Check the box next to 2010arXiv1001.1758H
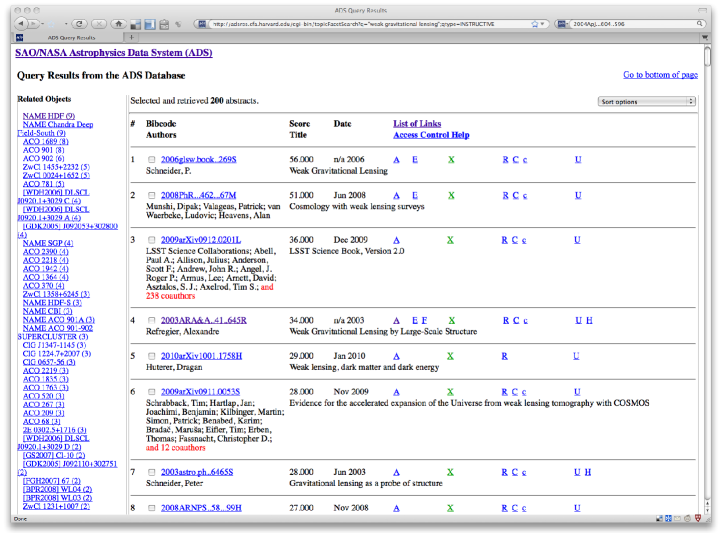The width and height of the screenshot is (727, 533). click(x=152, y=356)
